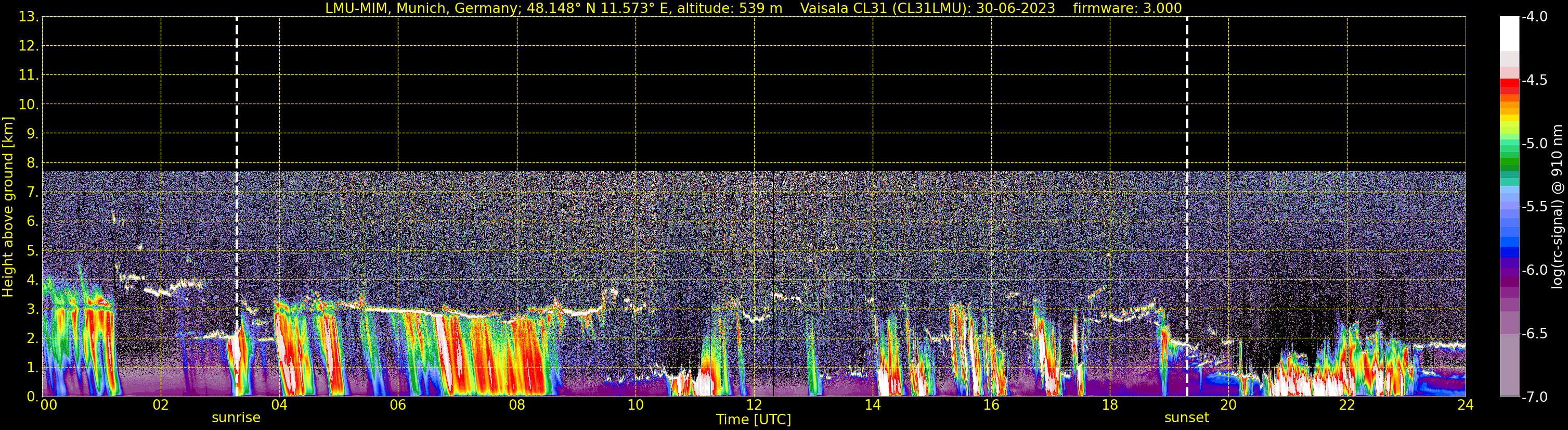Click the '4.' height axis tick label
Screen dimensions: 1568x430
click(x=32, y=280)
